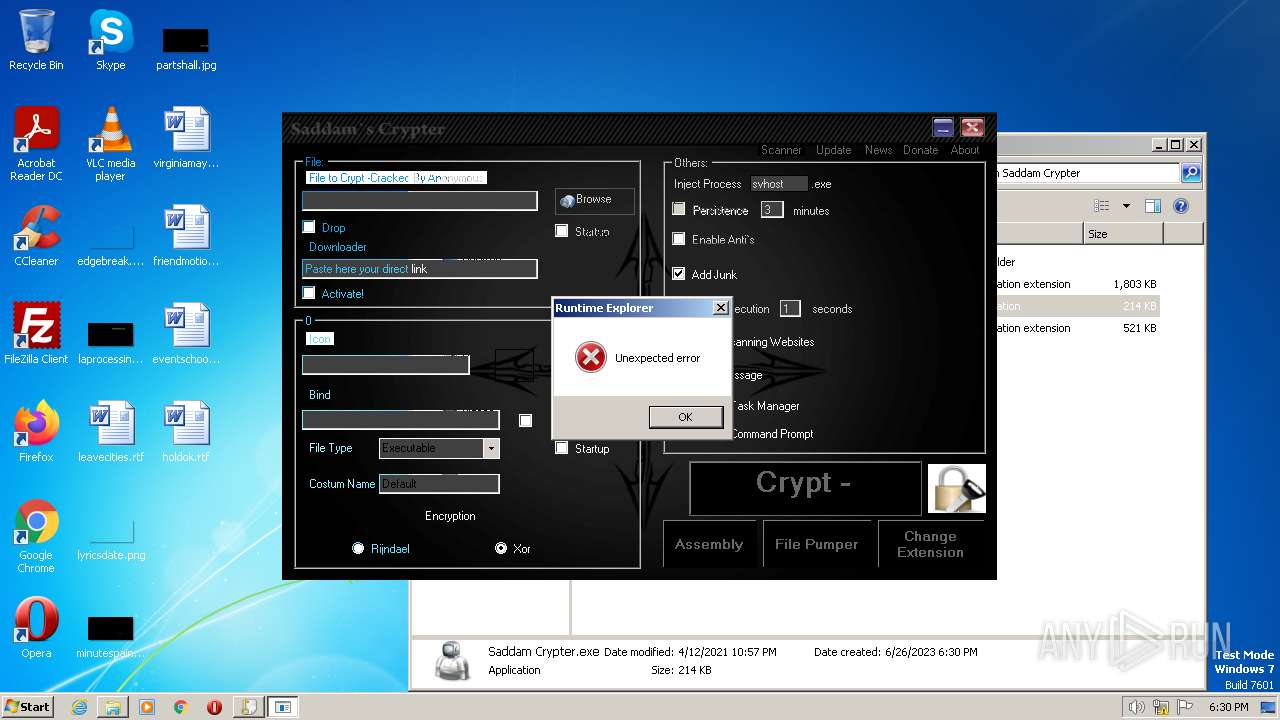Image resolution: width=1280 pixels, height=720 pixels.
Task: Open the File Pumper button
Action: tap(817, 544)
